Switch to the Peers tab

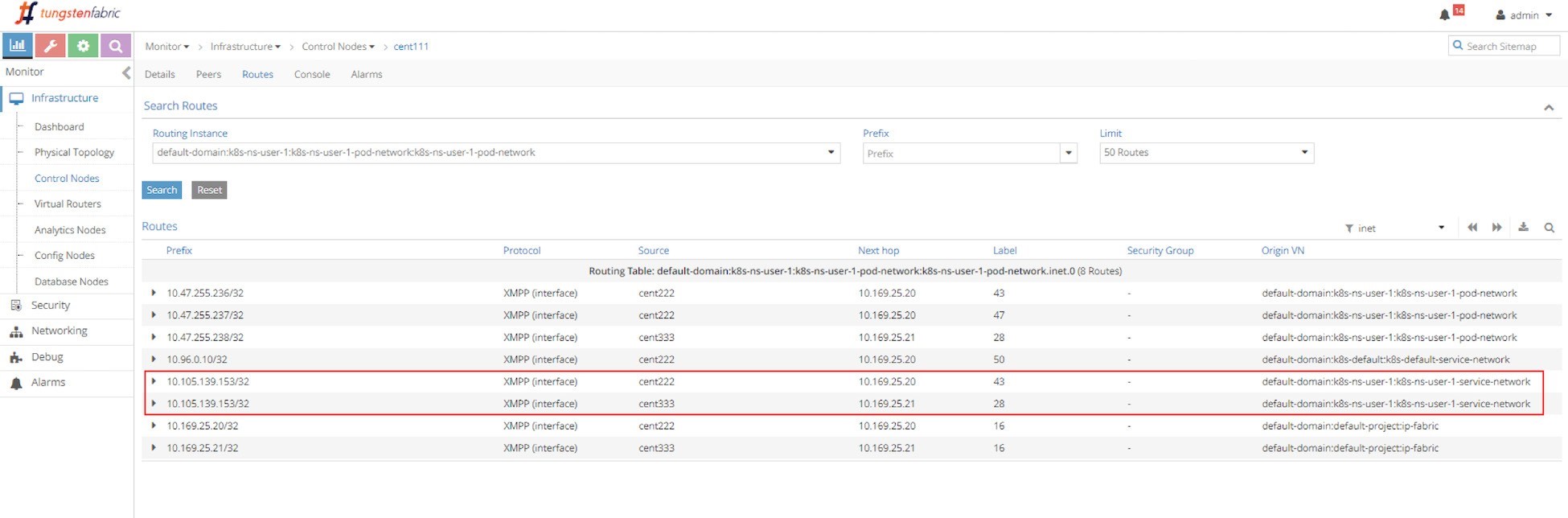pyautogui.click(x=208, y=74)
